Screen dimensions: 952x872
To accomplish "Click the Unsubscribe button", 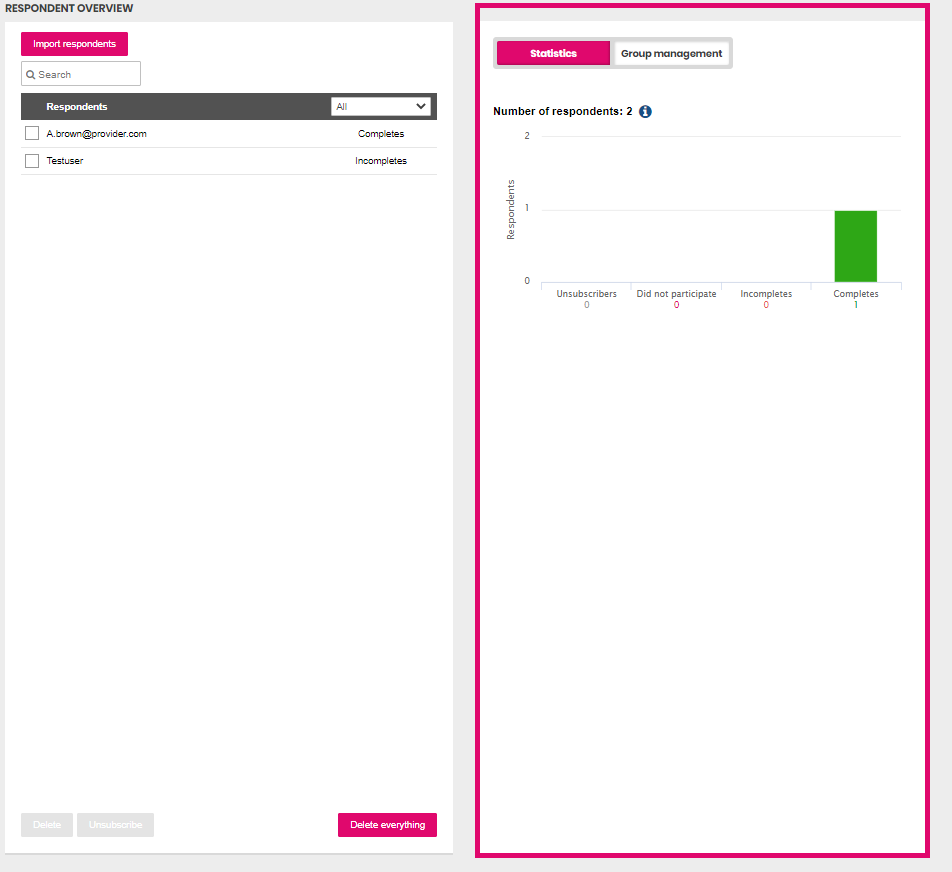I will [115, 825].
